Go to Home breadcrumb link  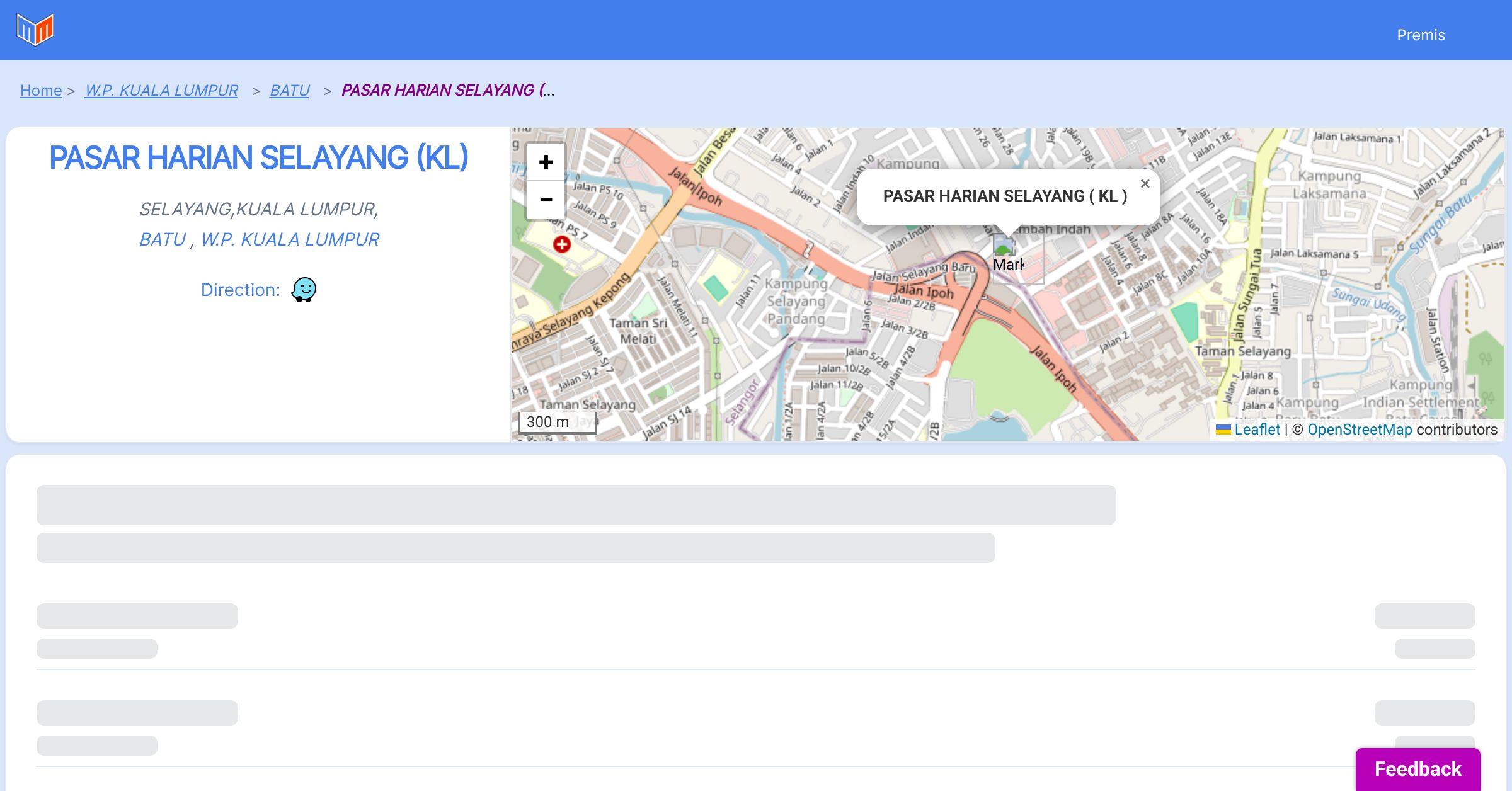click(x=41, y=91)
